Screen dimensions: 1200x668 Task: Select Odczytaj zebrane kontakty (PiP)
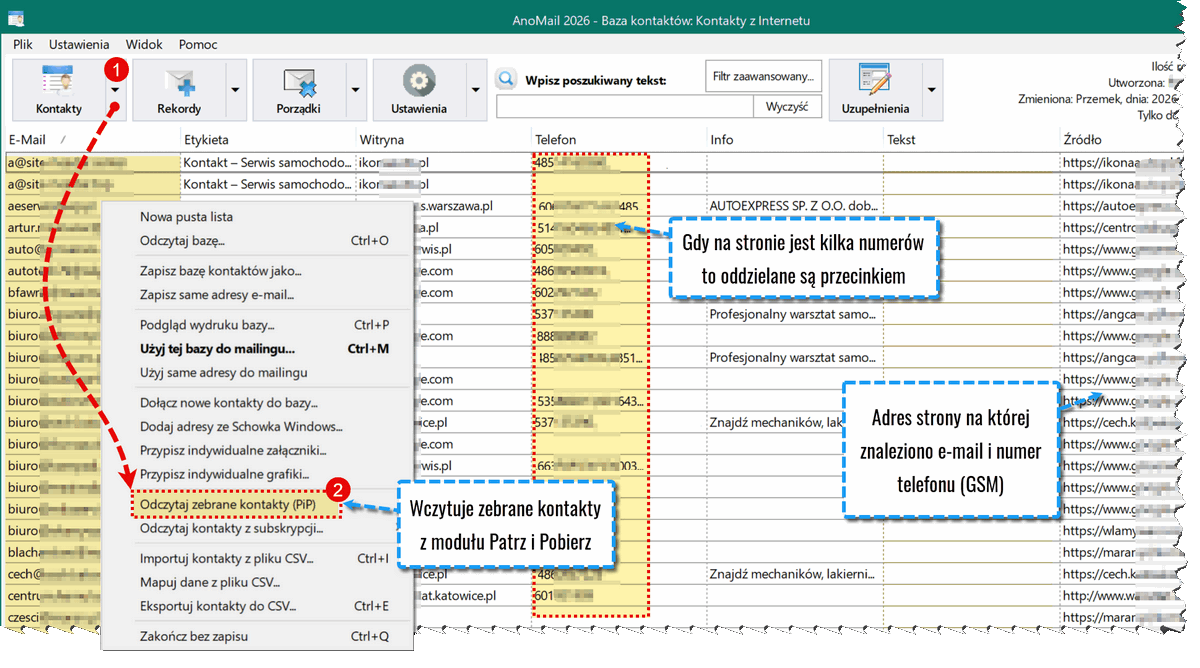point(236,504)
